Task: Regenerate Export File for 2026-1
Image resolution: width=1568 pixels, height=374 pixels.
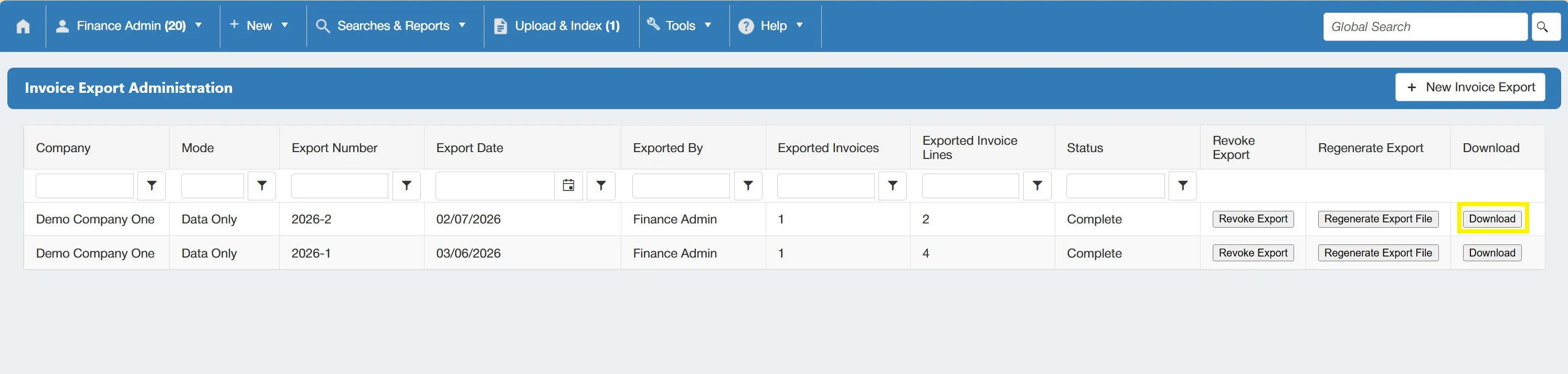Action: 1378,253
